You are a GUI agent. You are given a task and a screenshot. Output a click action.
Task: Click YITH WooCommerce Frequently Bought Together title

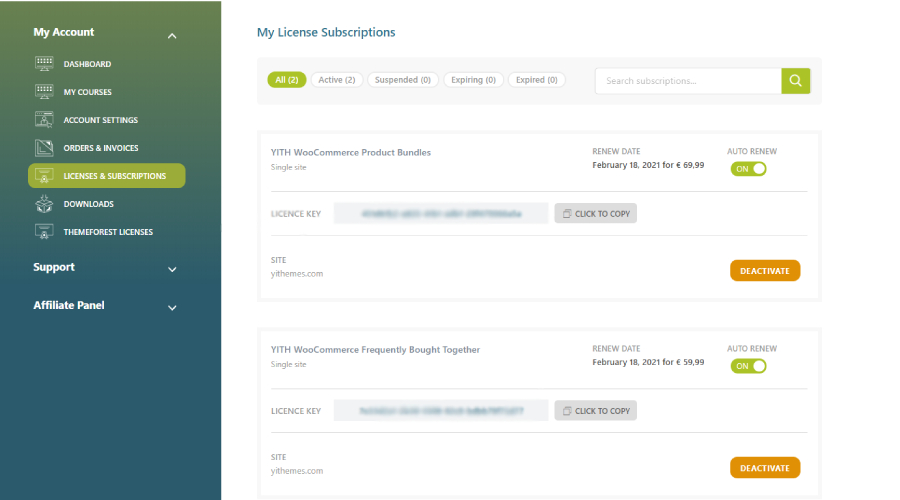375,350
